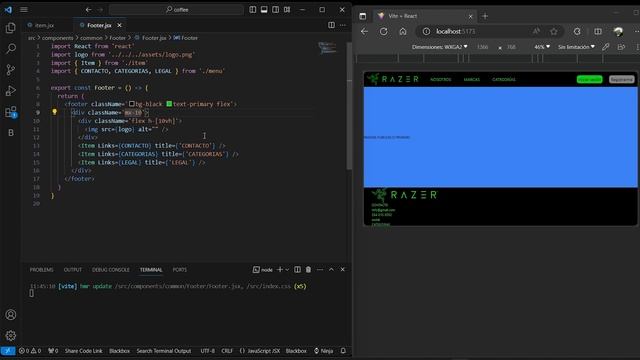
Task: Open editor More Actions menu
Action: pos(343,25)
